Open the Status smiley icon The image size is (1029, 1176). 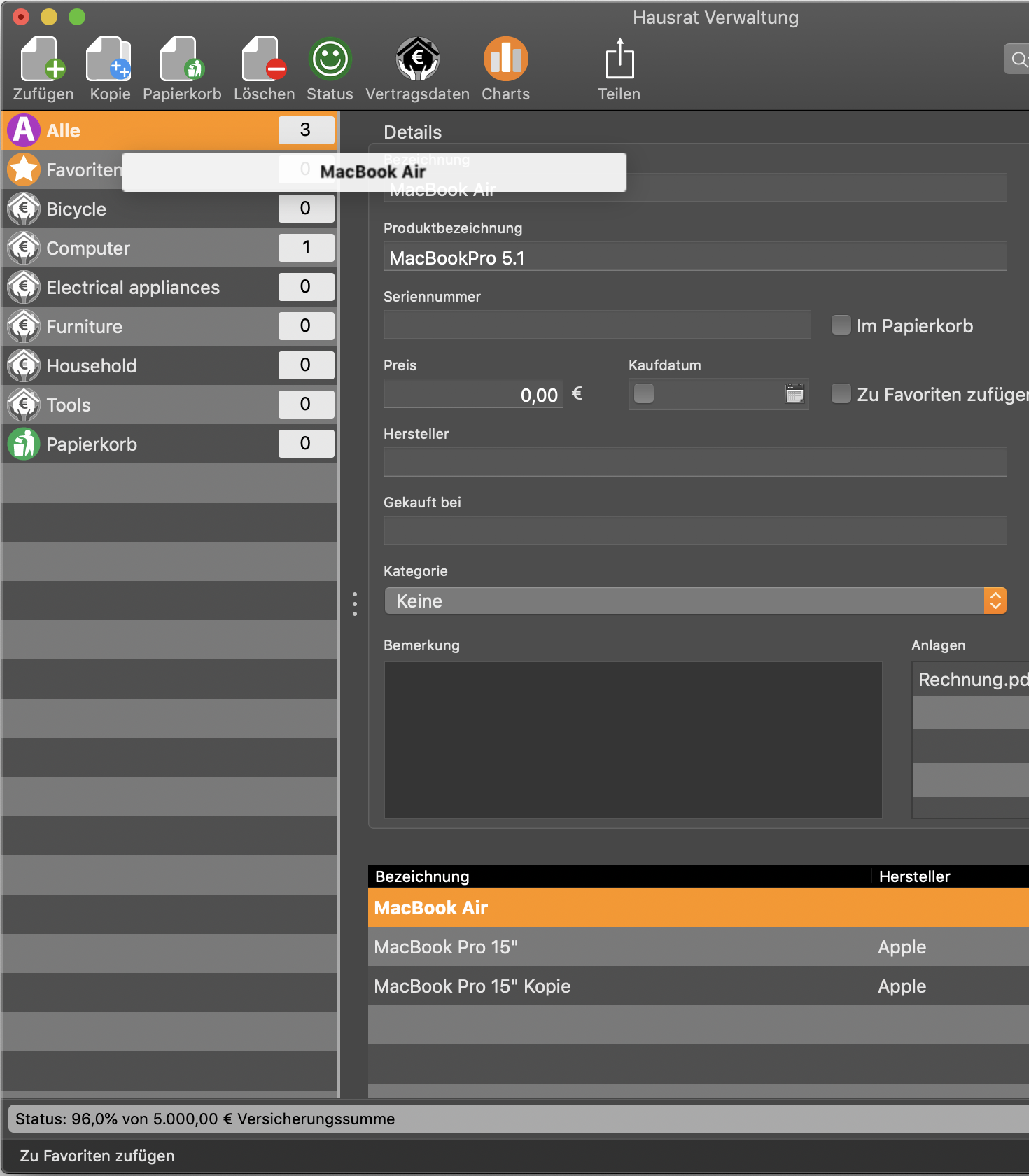pos(330,59)
